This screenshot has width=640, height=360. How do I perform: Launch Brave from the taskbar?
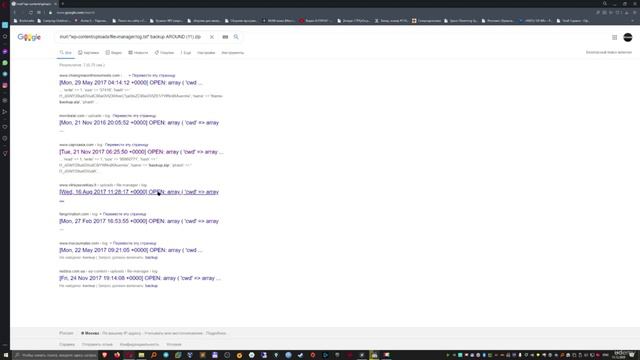pyautogui.click(x=105, y=355)
